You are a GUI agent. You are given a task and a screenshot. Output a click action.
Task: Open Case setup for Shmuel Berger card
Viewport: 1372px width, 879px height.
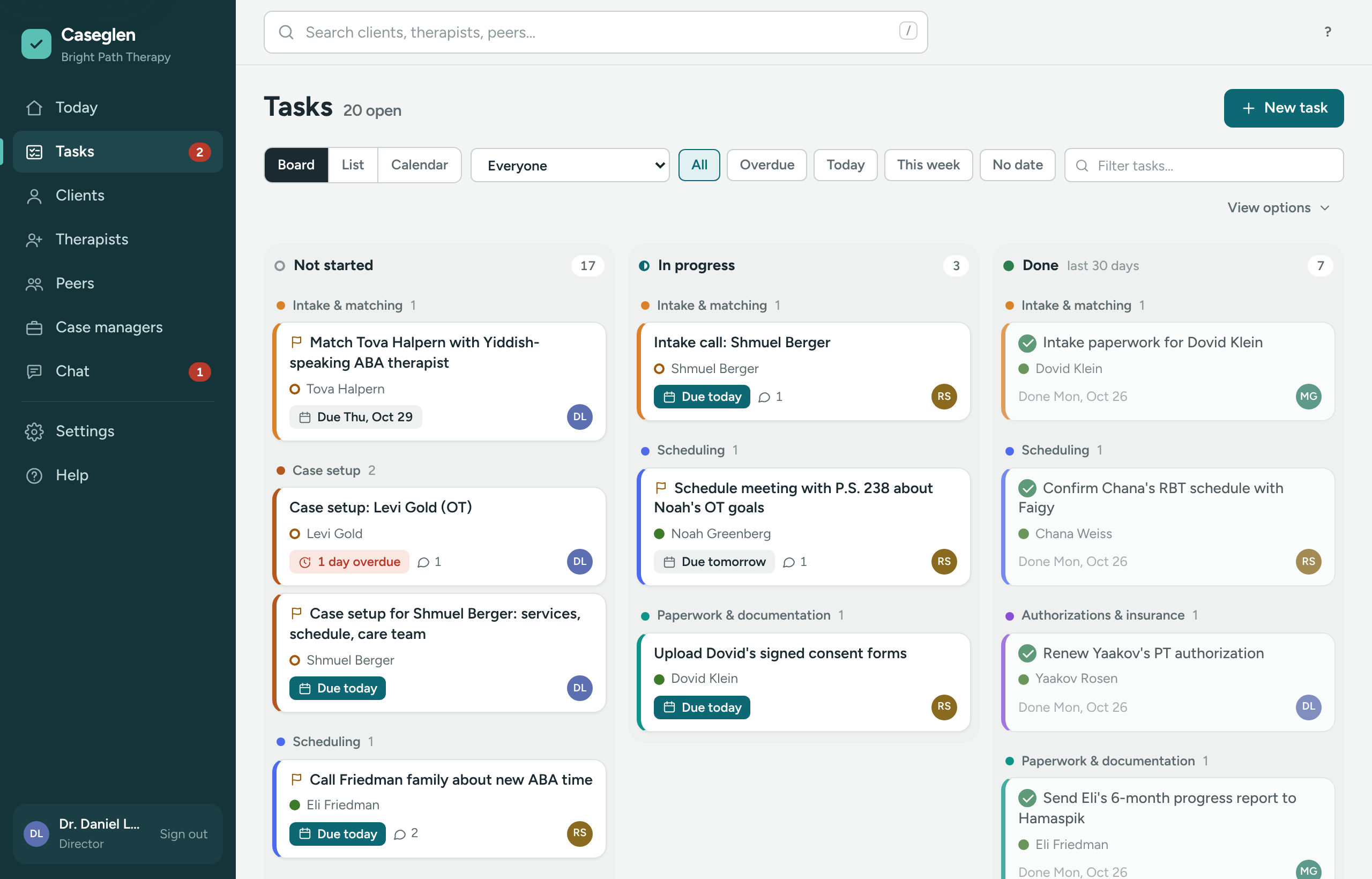point(438,652)
